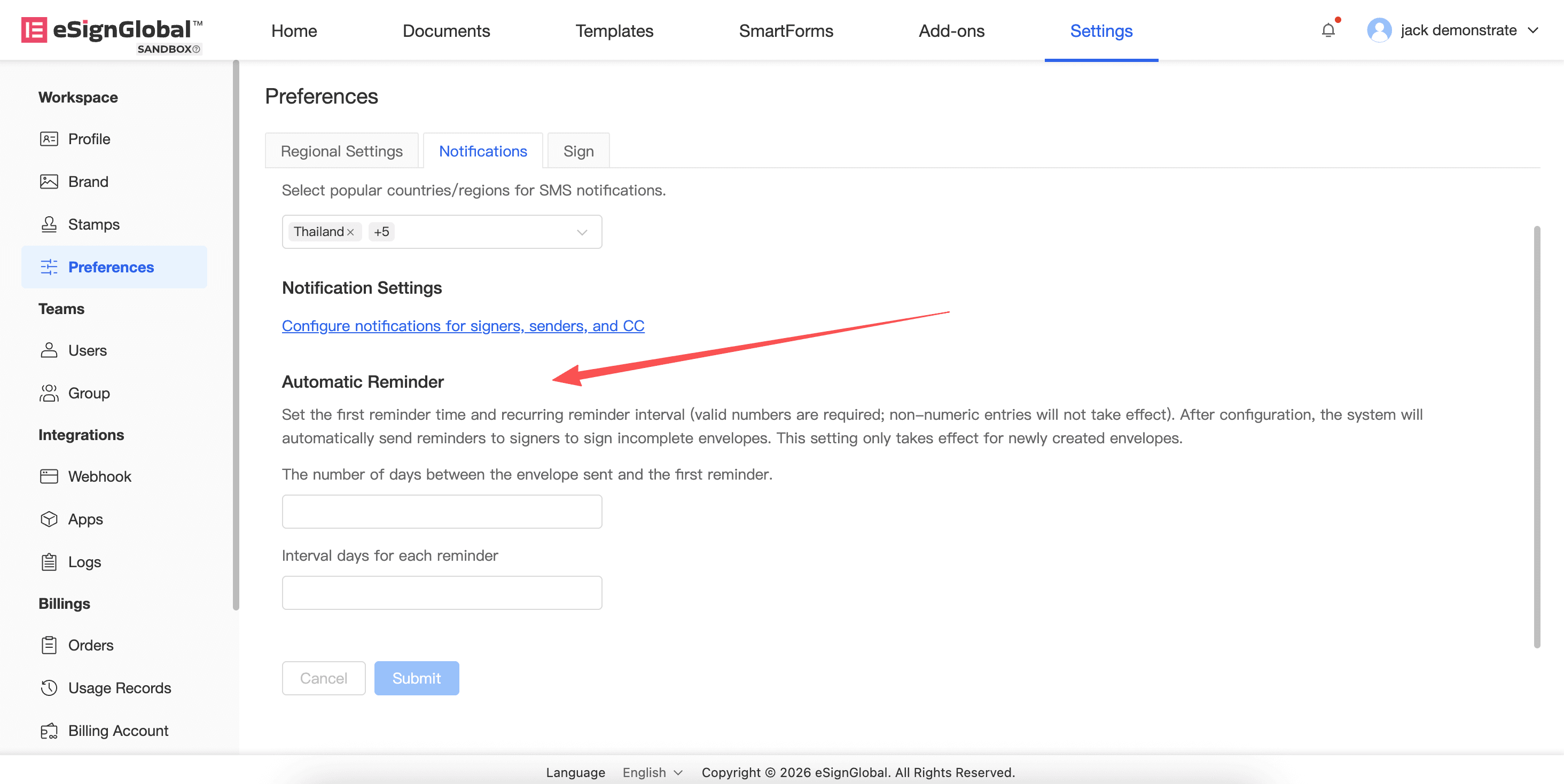View Logs from the sidebar
The width and height of the screenshot is (1564, 784).
84,562
